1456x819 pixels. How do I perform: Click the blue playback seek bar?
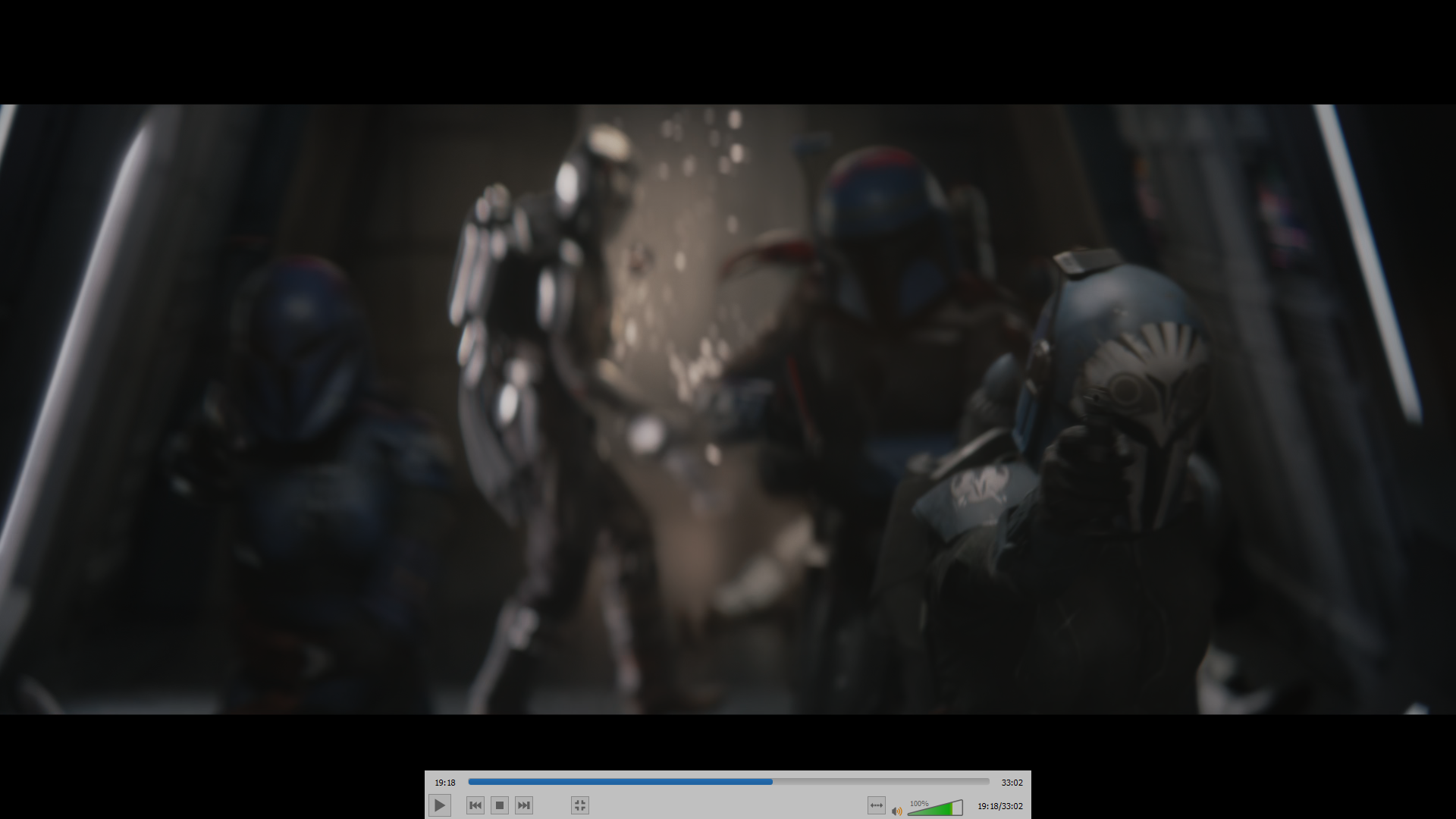coord(729,781)
